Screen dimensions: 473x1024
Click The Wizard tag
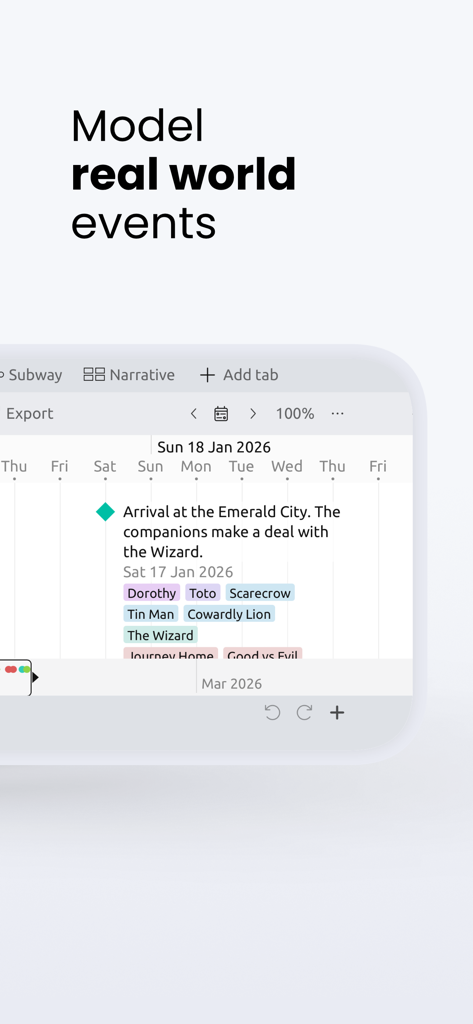tap(160, 635)
